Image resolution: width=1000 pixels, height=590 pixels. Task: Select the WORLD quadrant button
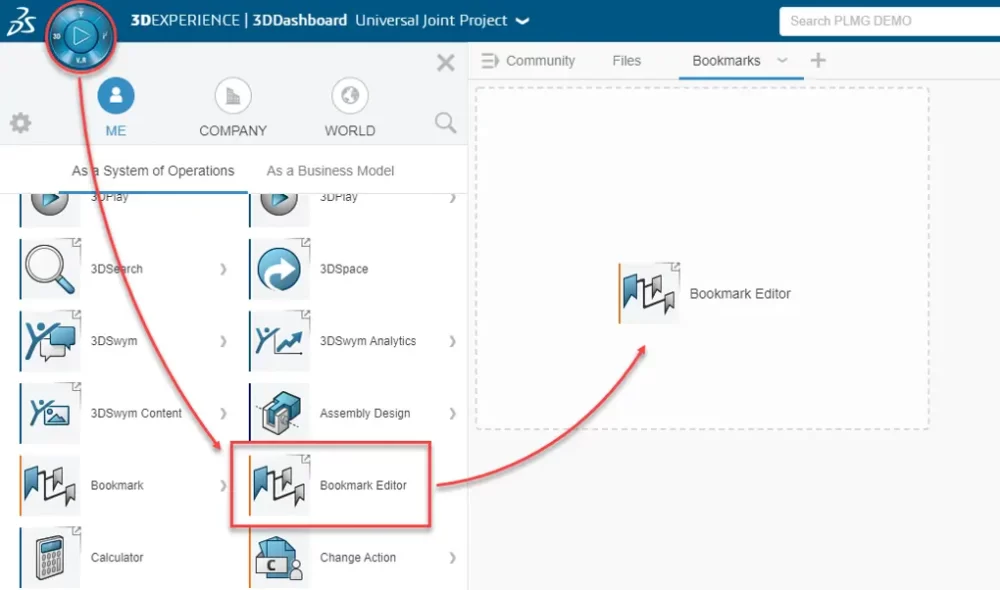[x=349, y=107]
